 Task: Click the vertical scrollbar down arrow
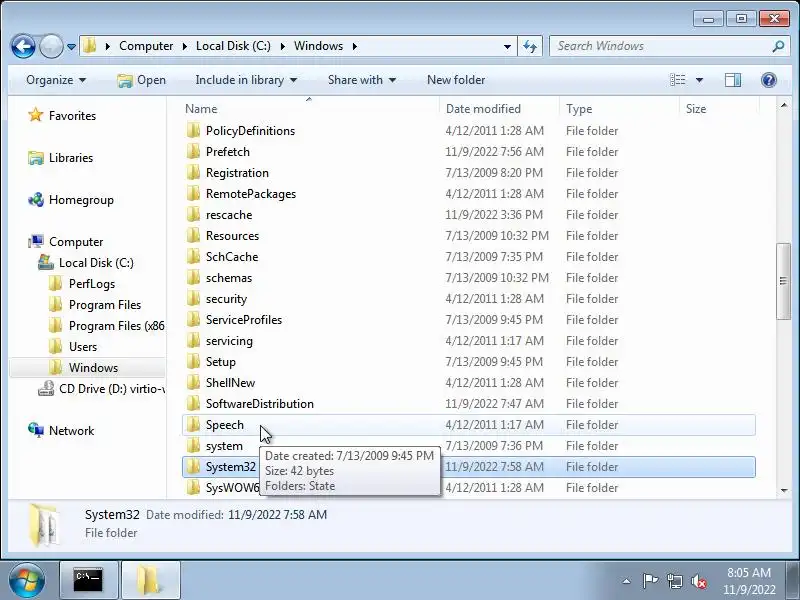[x=784, y=490]
